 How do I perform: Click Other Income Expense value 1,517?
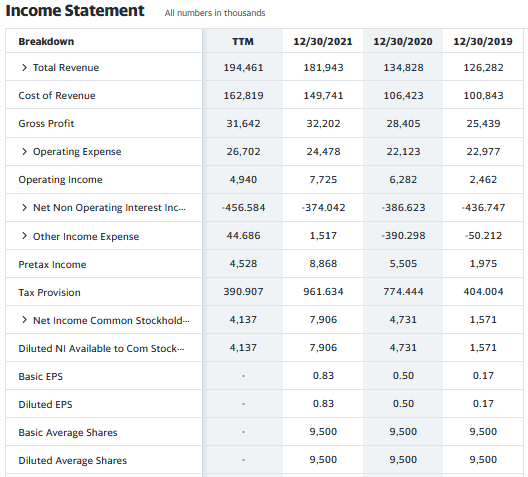tap(323, 235)
